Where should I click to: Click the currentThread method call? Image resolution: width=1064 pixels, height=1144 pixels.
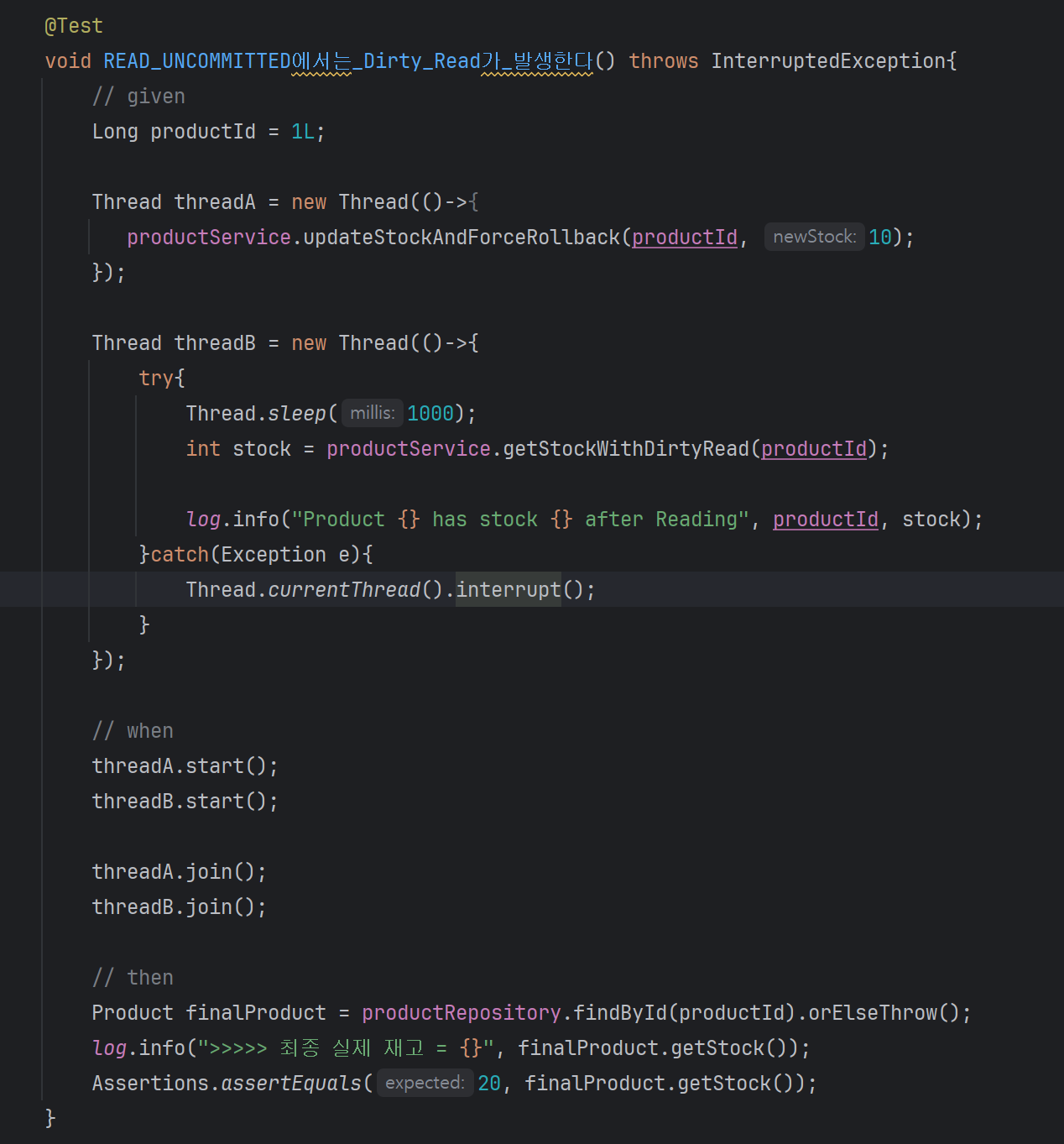pyautogui.click(x=344, y=590)
